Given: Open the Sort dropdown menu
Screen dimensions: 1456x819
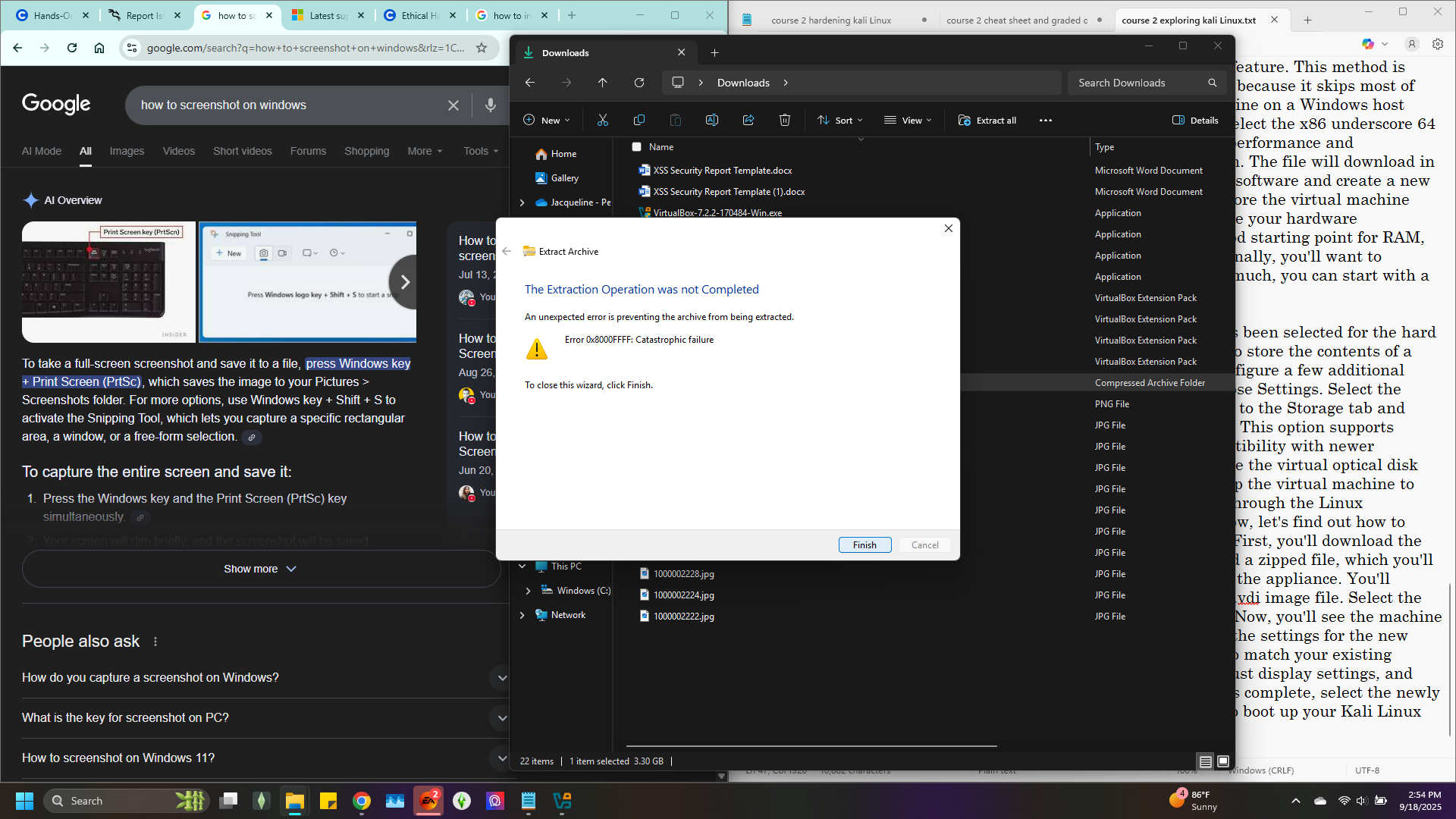Looking at the screenshot, I should coord(840,121).
